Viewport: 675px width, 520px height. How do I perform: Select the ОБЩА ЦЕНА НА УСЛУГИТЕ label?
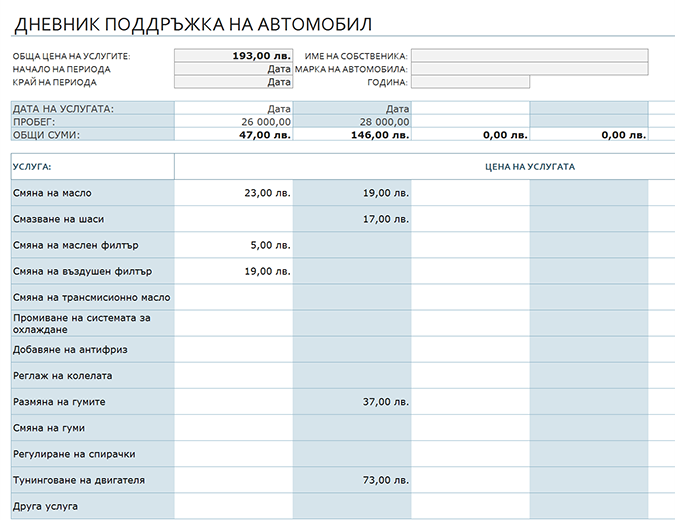pos(71,56)
